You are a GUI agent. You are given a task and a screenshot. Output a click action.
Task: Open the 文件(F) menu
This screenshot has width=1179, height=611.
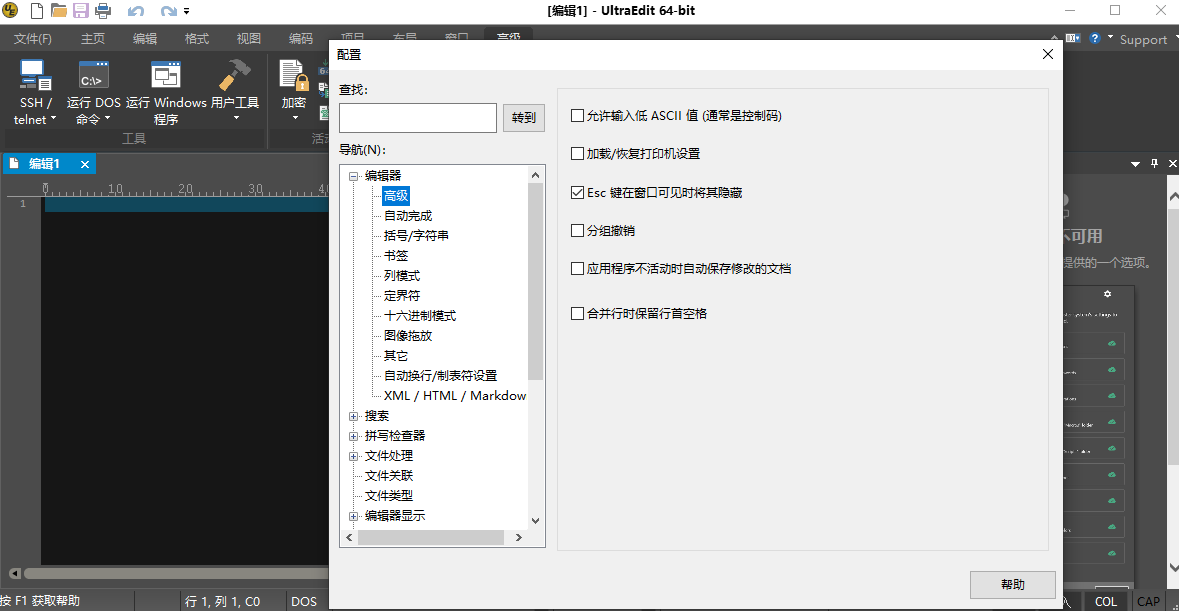(x=31, y=38)
